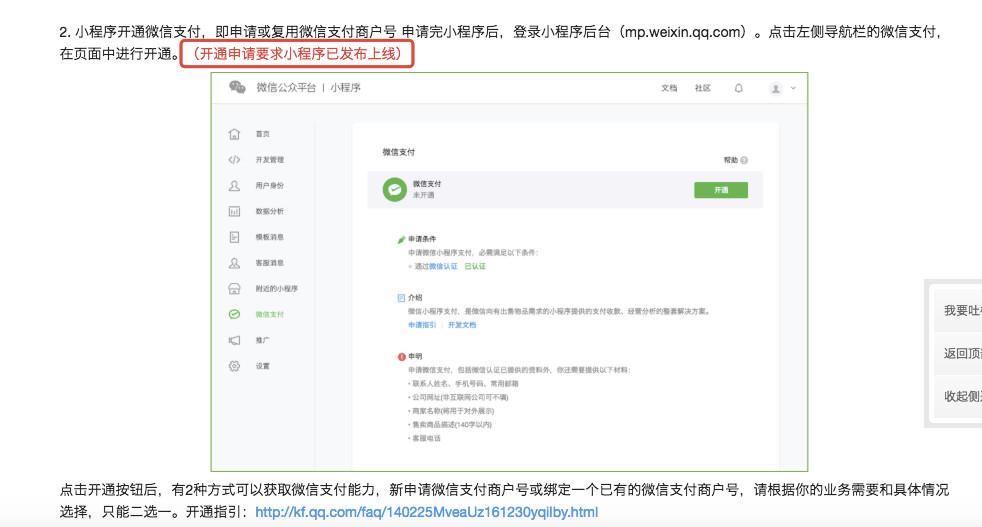The width and height of the screenshot is (982, 527).
Task: Open the 文档 item in top bar
Action: tap(669, 88)
